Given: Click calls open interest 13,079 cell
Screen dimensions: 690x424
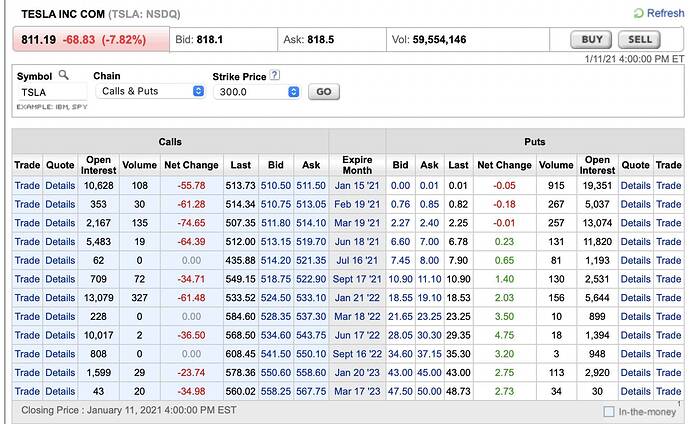Looking at the screenshot, I should point(99,298).
